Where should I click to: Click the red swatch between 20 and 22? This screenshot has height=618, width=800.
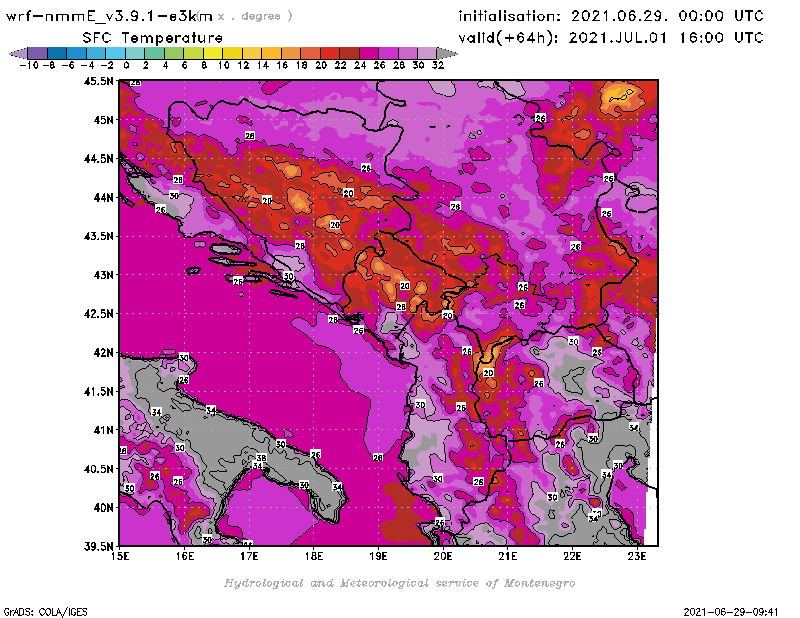coord(330,53)
